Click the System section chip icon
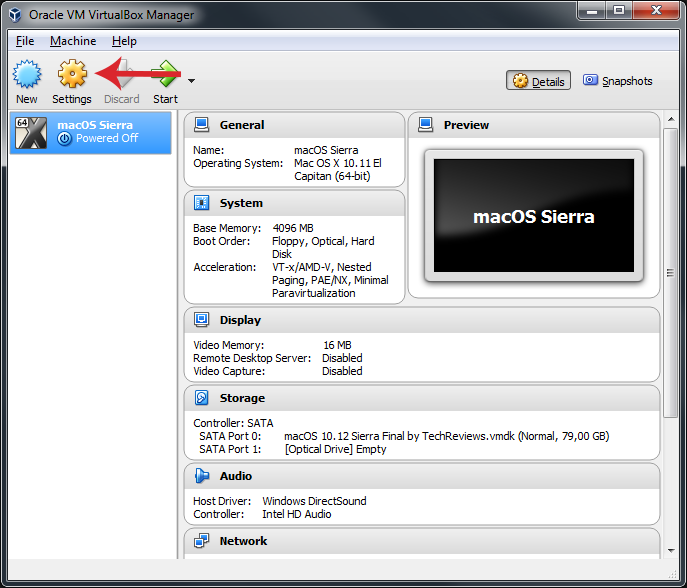This screenshot has width=687, height=588. pyautogui.click(x=202, y=203)
